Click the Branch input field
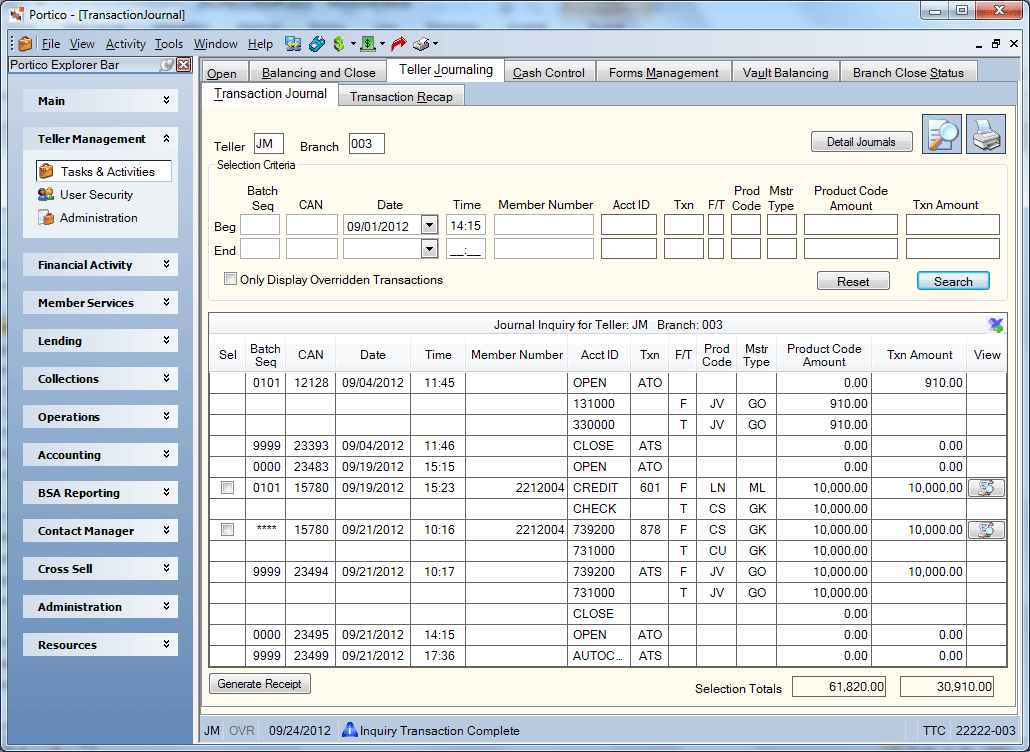 pos(367,144)
